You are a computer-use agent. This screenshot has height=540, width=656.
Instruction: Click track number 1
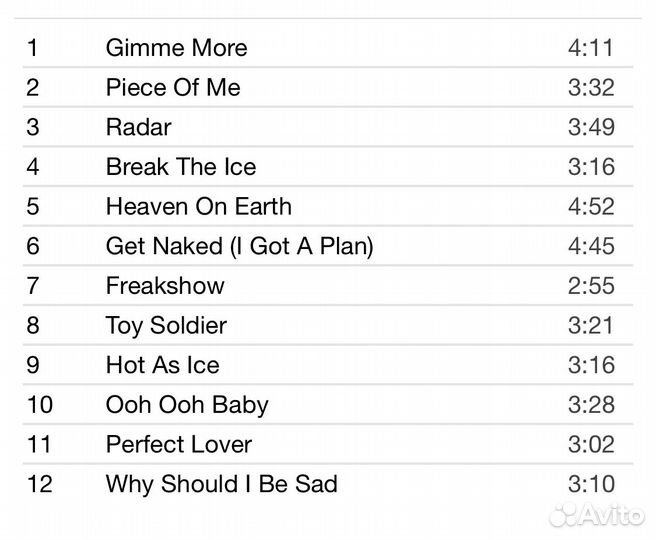(32, 48)
